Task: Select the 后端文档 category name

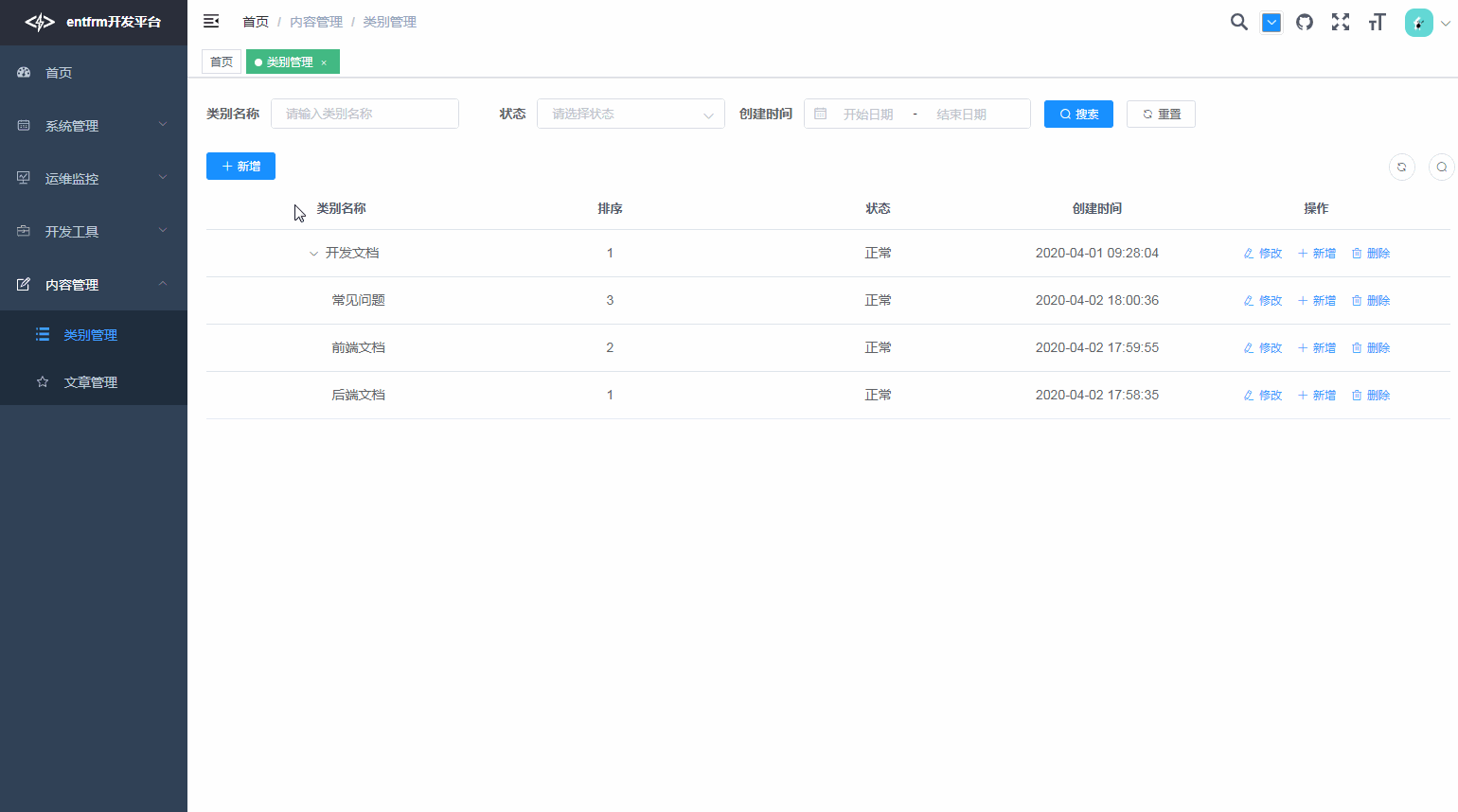Action: [x=358, y=395]
